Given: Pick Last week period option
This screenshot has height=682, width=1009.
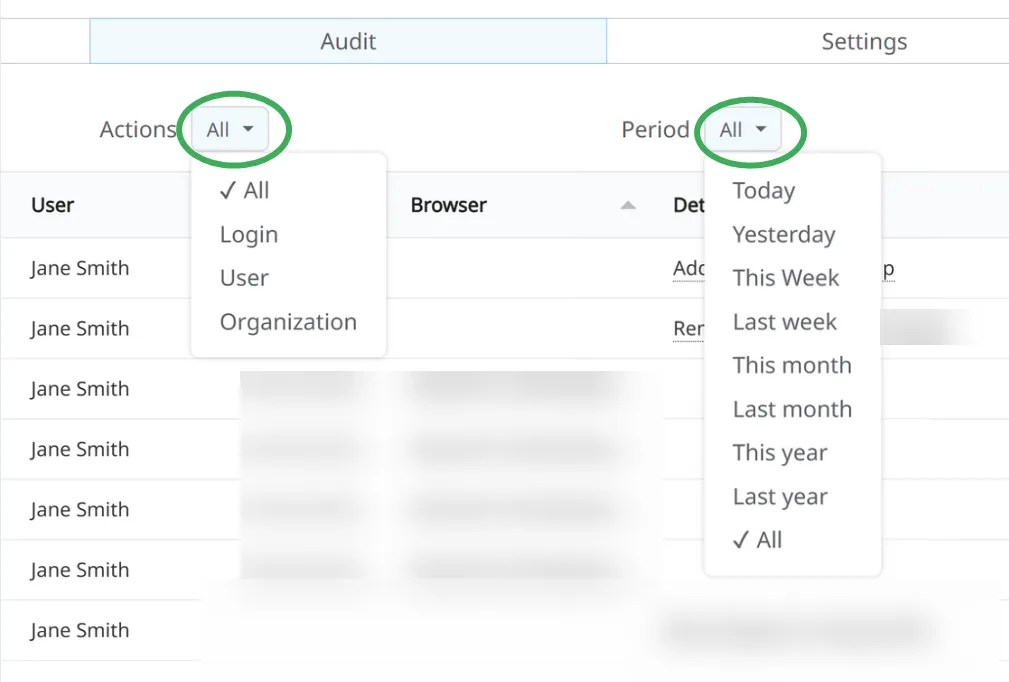Looking at the screenshot, I should point(784,322).
